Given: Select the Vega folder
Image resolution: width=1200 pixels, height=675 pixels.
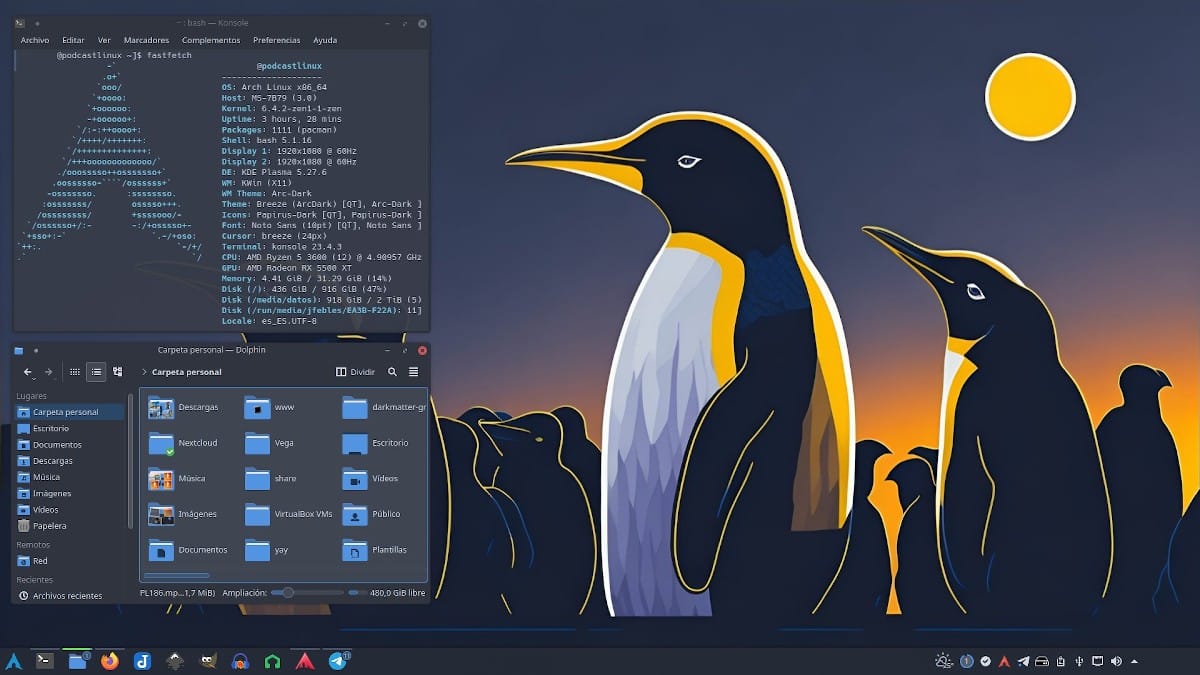Looking at the screenshot, I should click(270, 443).
